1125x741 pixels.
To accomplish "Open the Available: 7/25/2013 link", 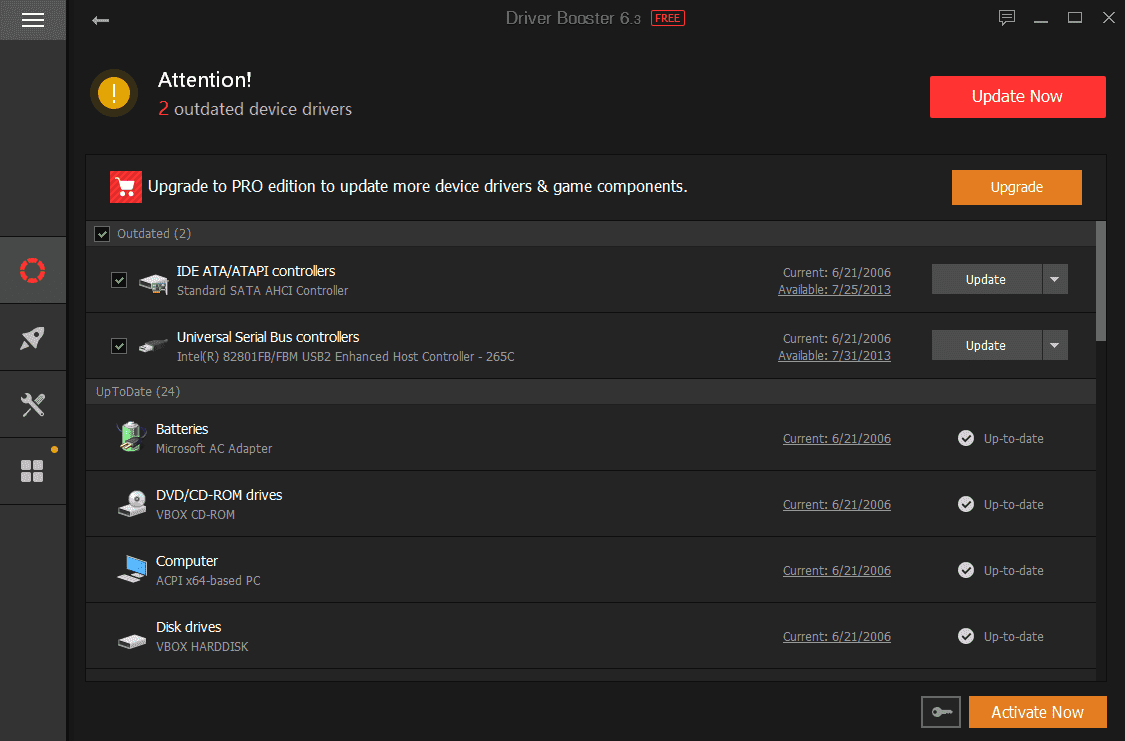I will click(834, 290).
